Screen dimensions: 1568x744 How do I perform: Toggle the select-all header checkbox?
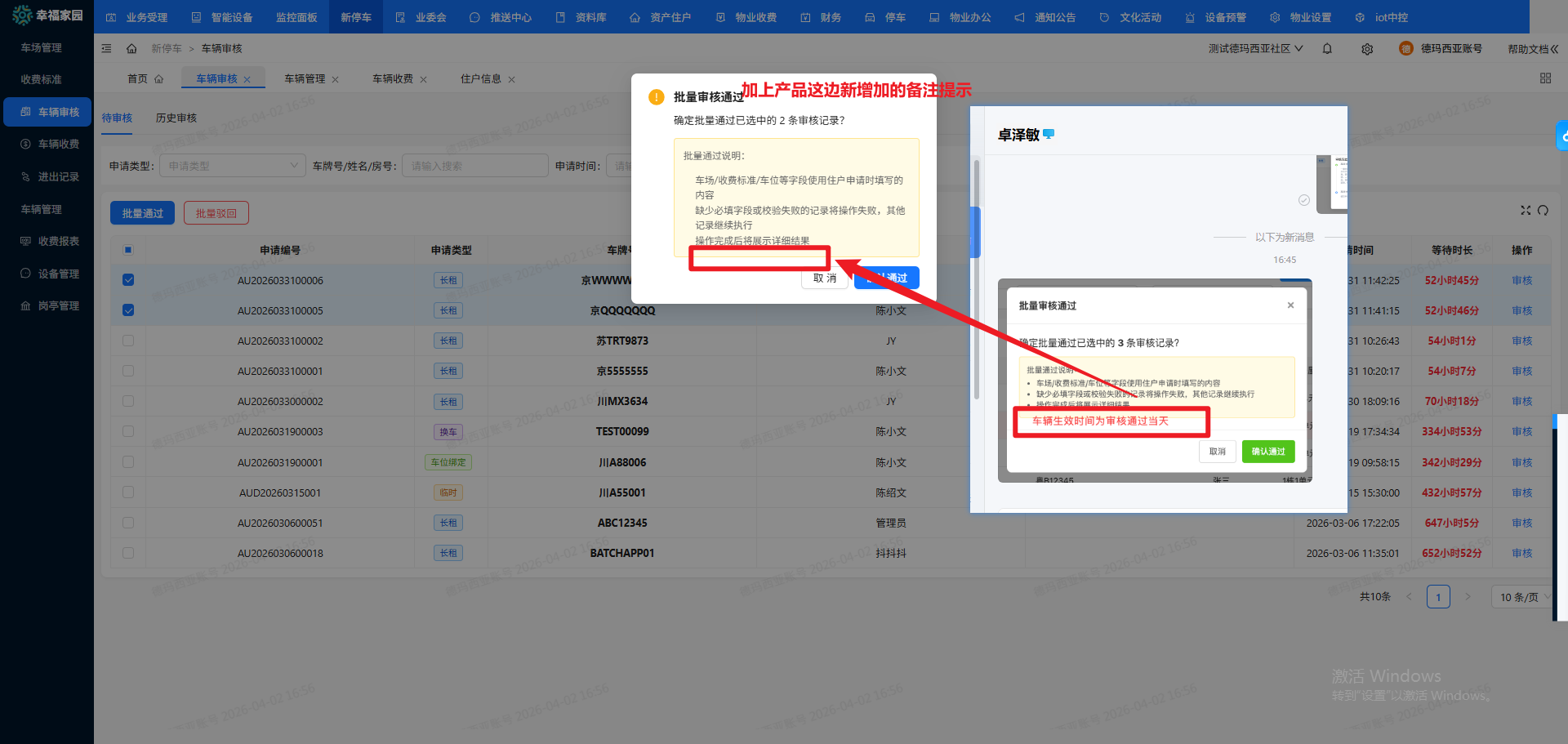128,250
